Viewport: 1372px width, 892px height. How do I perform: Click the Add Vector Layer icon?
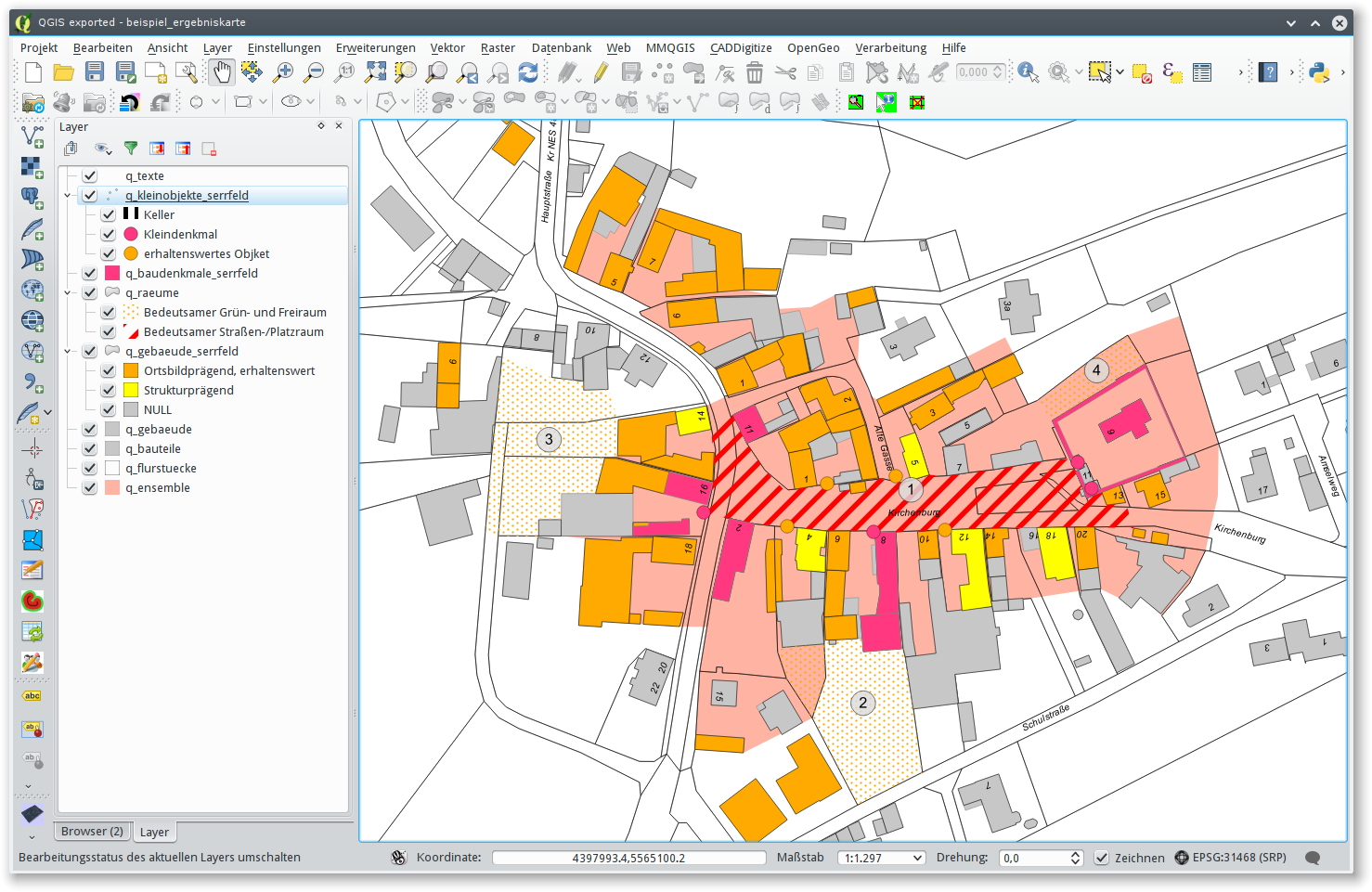pos(32,136)
